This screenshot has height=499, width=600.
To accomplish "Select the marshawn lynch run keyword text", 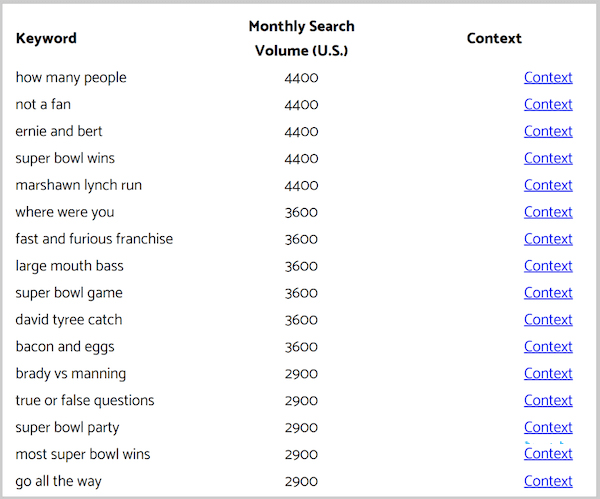I will [x=78, y=186].
